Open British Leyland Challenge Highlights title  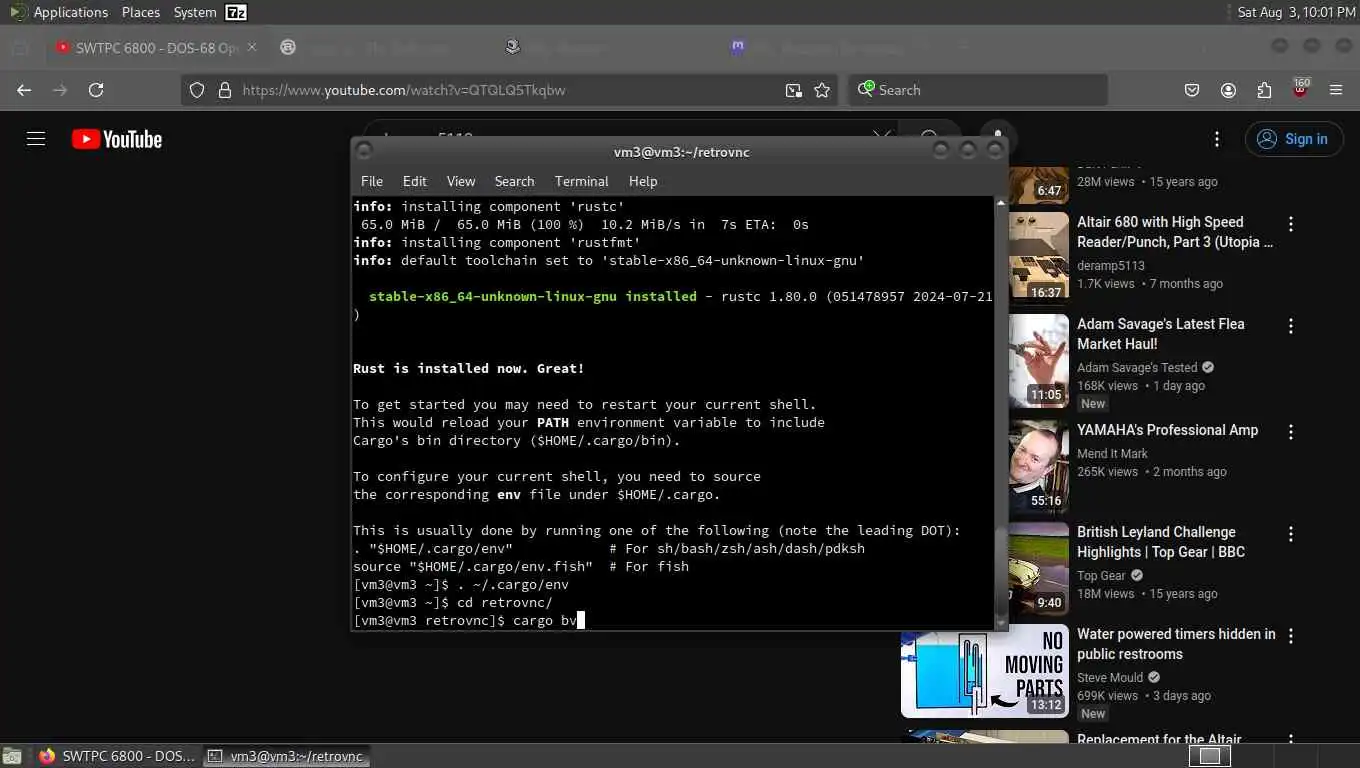click(1161, 542)
